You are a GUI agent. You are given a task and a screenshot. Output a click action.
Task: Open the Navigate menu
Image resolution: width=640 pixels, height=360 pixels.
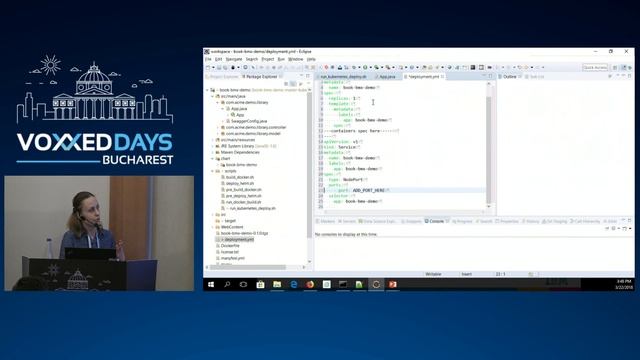(x=234, y=59)
